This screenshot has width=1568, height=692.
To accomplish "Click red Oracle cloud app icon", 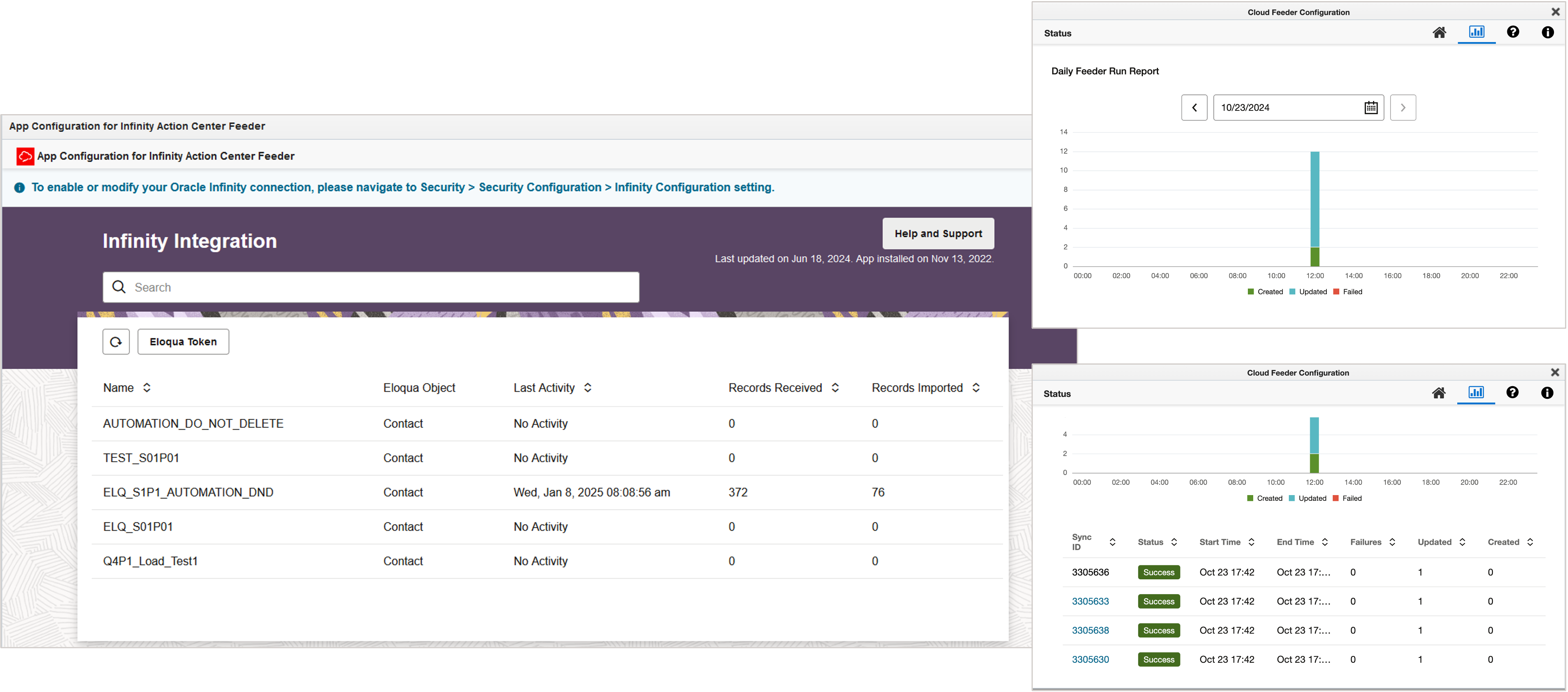I will (x=25, y=156).
